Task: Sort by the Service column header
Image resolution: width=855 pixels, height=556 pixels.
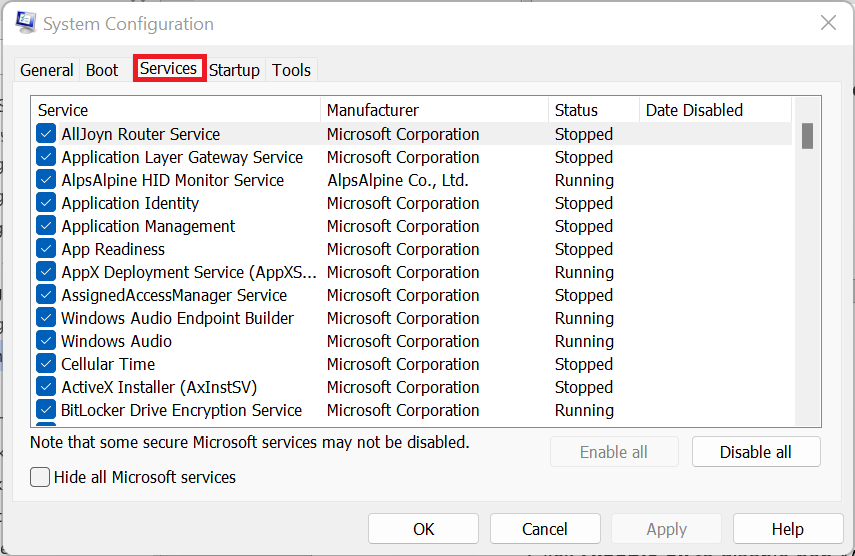Action: [176, 110]
